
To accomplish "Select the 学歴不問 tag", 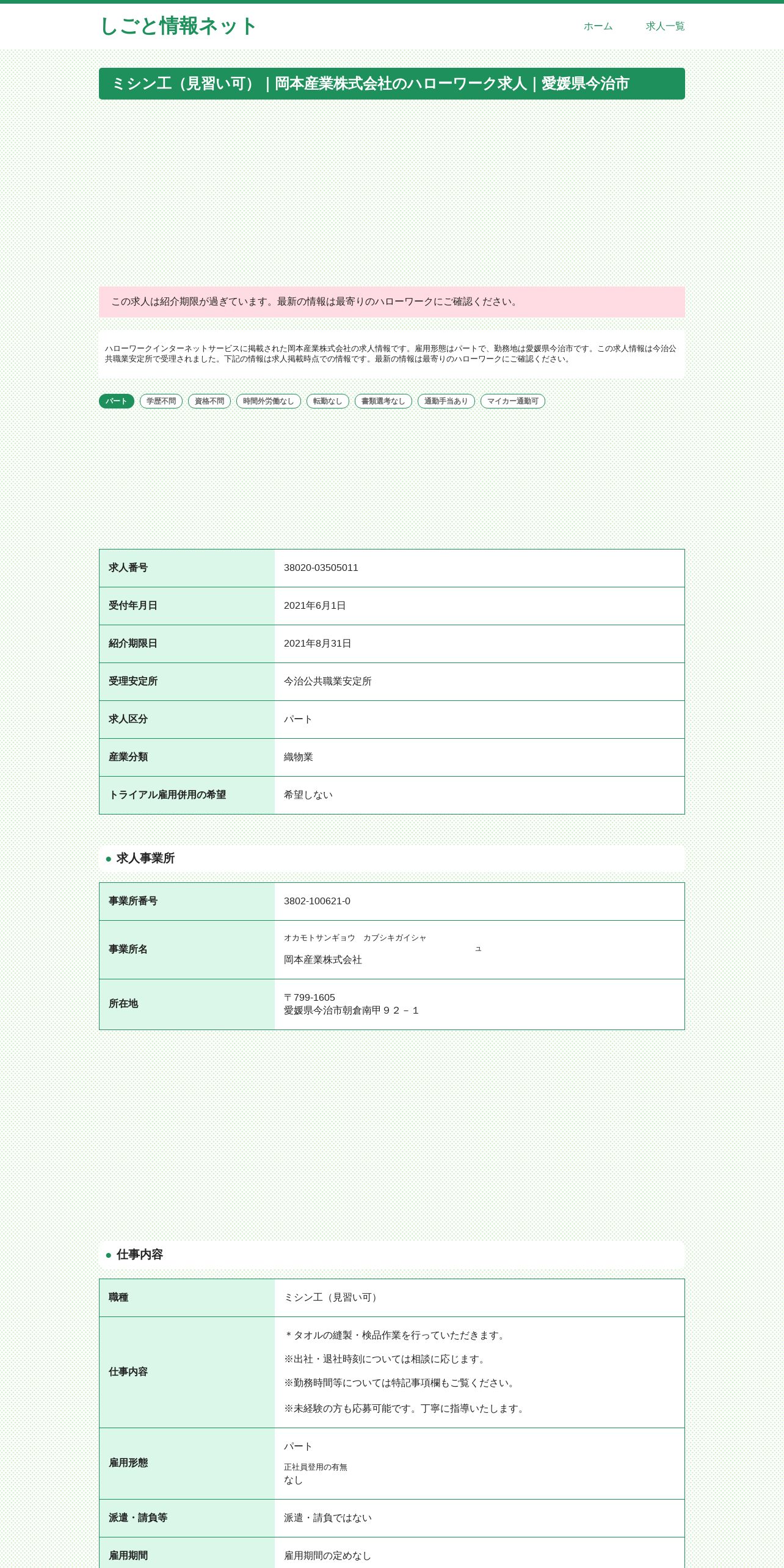I will [161, 401].
